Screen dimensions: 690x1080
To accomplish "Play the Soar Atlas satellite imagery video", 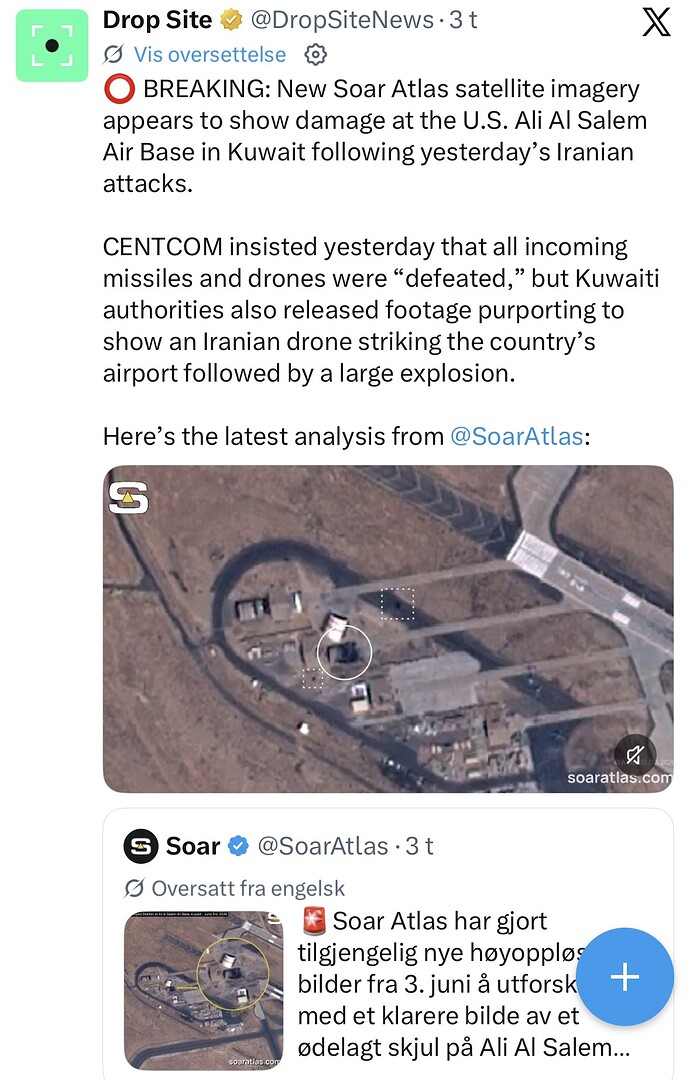I will [388, 629].
